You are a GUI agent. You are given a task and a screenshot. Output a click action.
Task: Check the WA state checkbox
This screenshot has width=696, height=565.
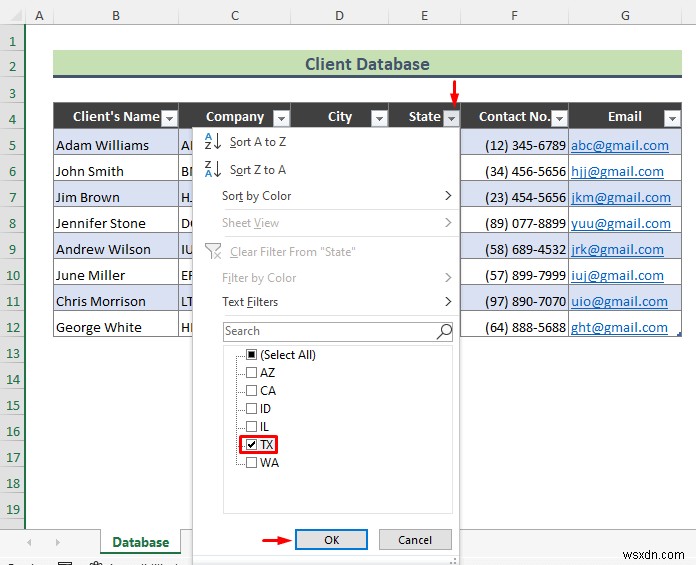coord(251,462)
